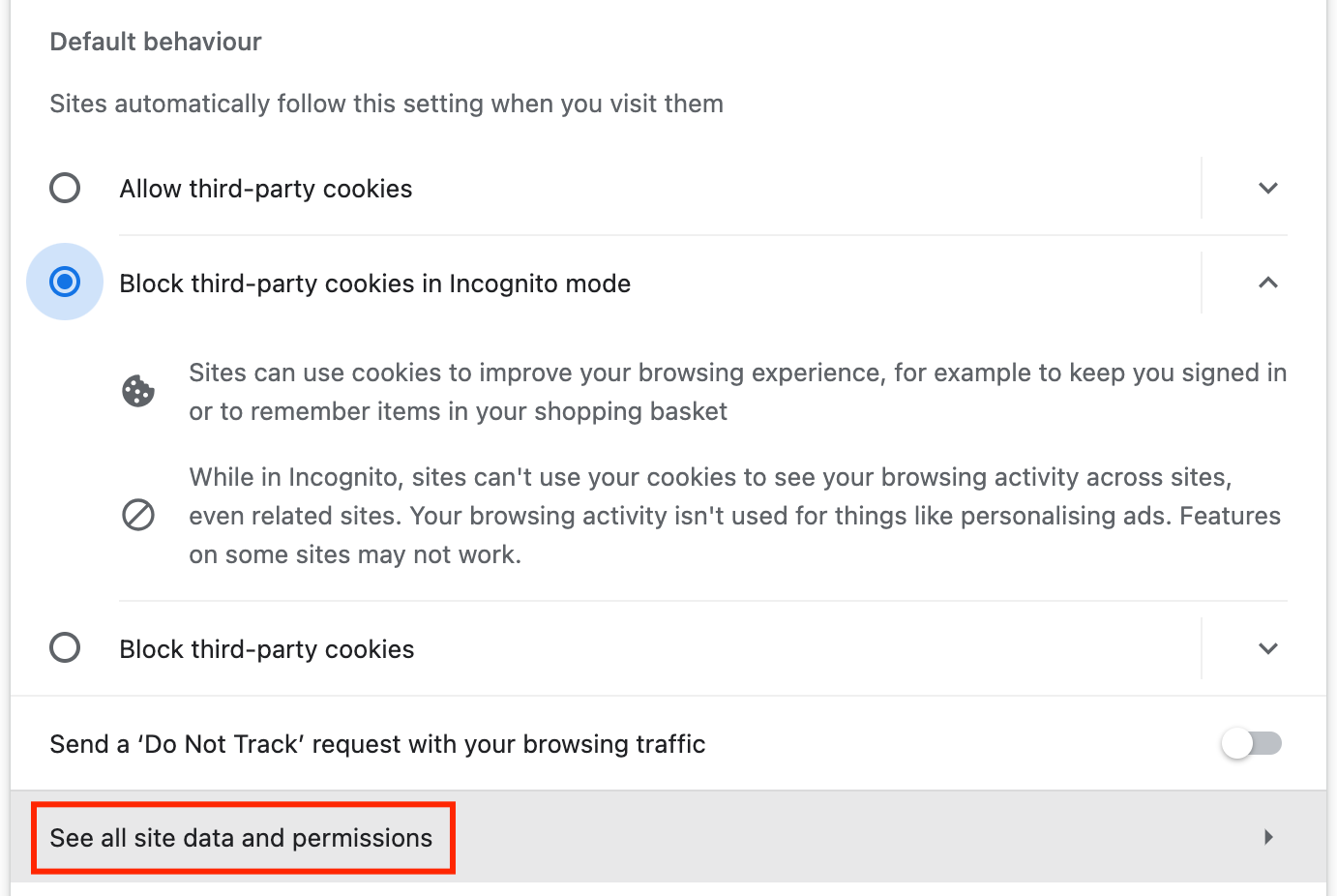The image size is (1337, 896).
Task: Select Allow third-party cookies radio button
Action: (65, 188)
